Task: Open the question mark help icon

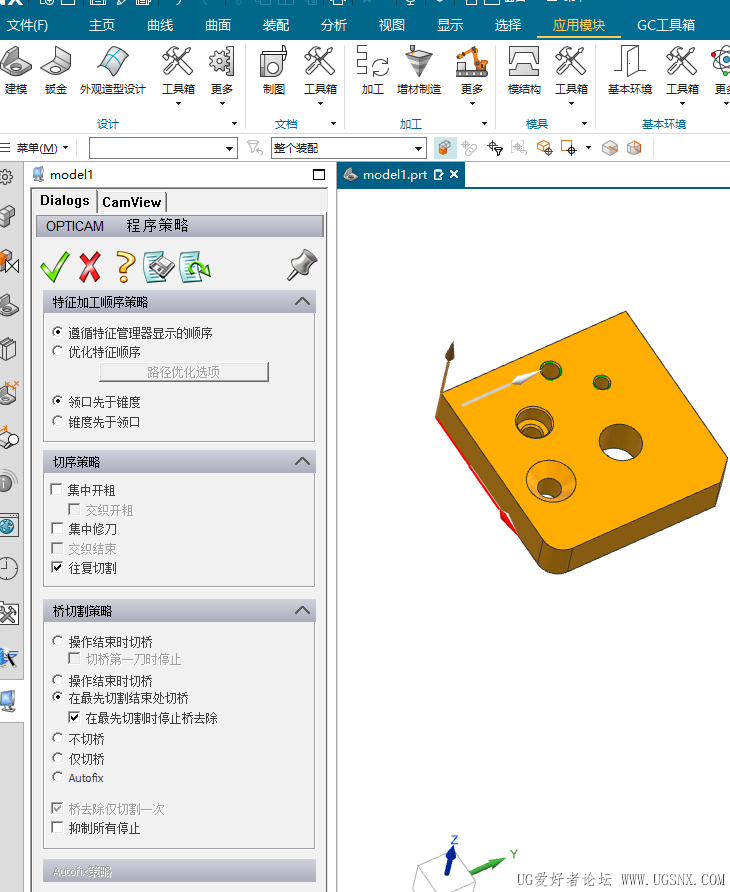Action: coord(125,267)
